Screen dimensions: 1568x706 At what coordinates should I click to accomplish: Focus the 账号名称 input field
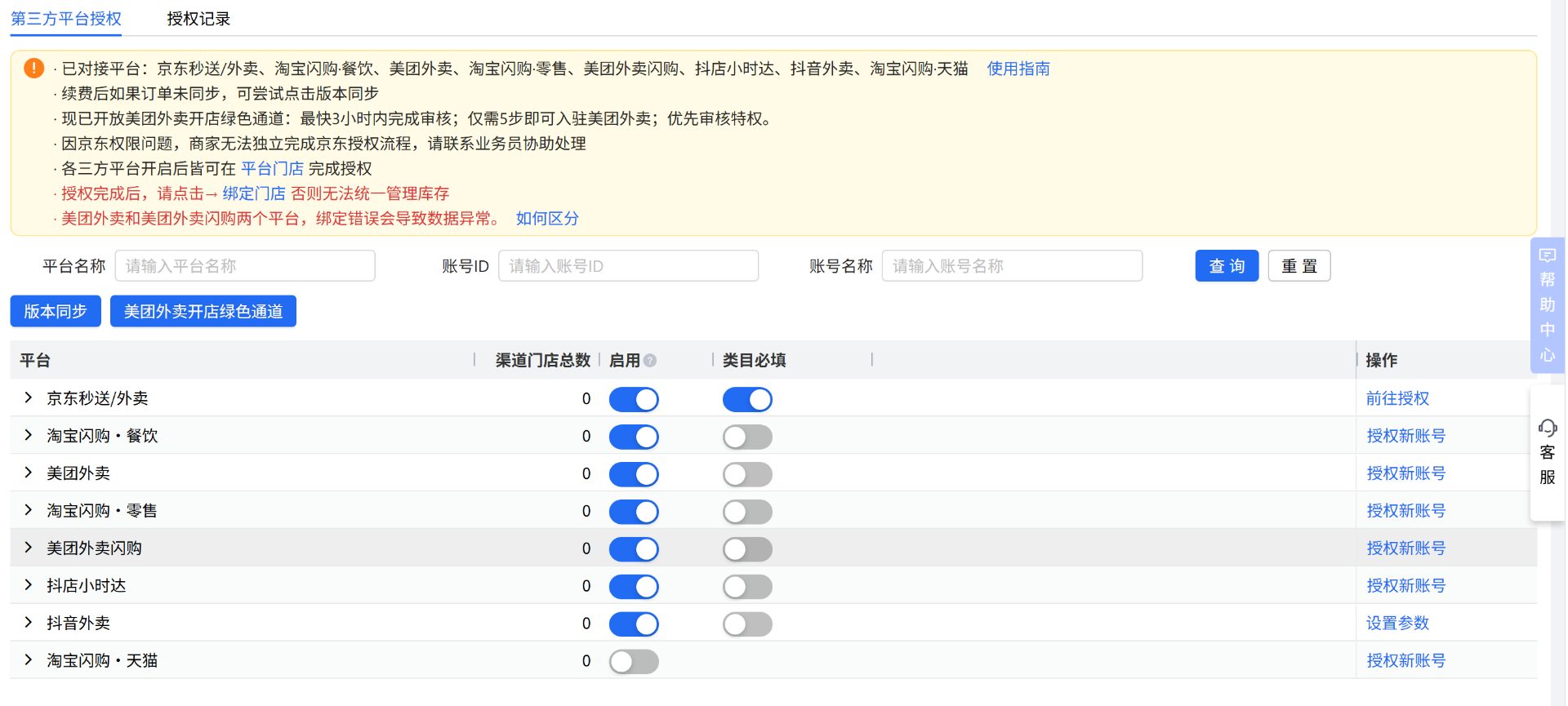1012,266
